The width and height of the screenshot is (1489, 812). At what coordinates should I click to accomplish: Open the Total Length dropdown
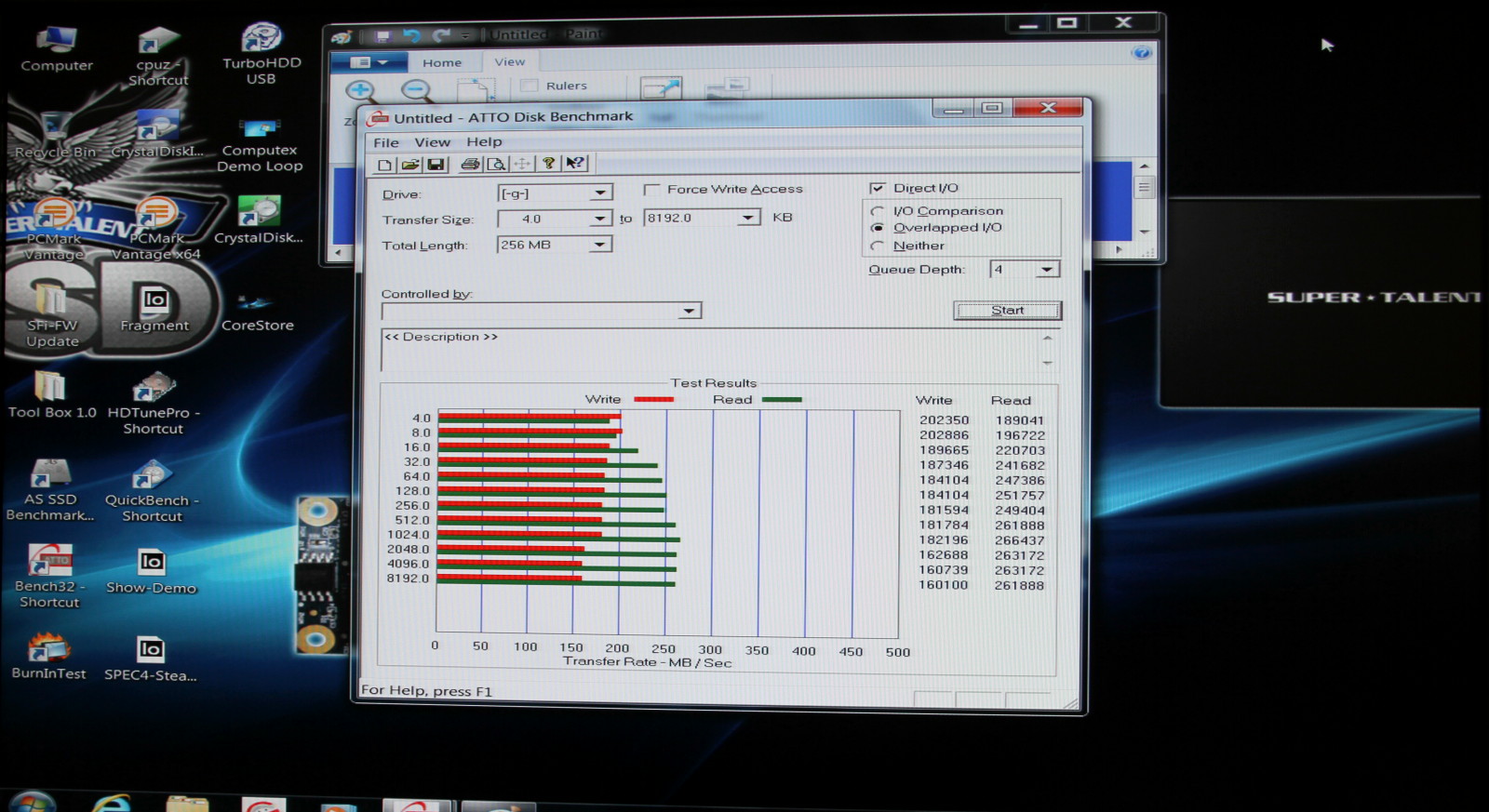600,245
